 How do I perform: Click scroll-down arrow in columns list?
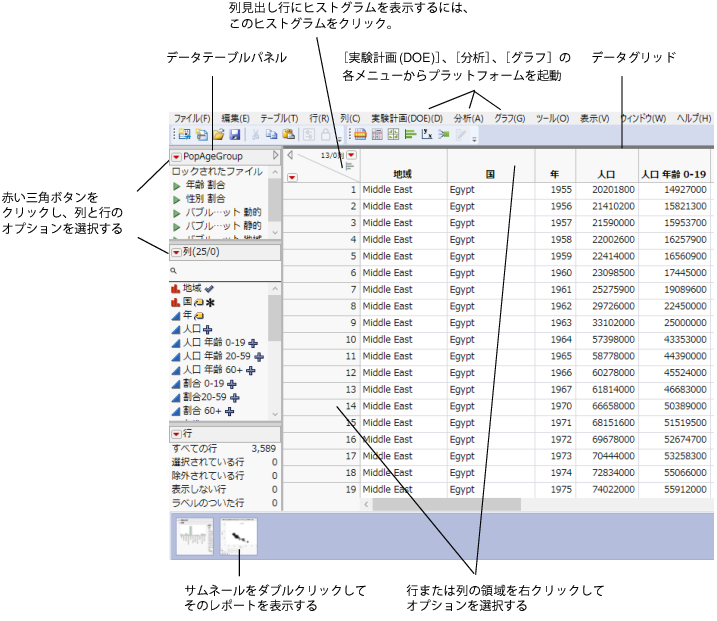click(275, 414)
